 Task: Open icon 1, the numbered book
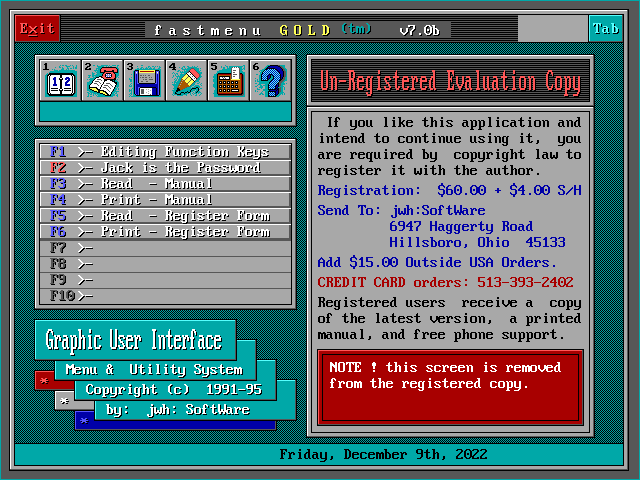[60, 80]
